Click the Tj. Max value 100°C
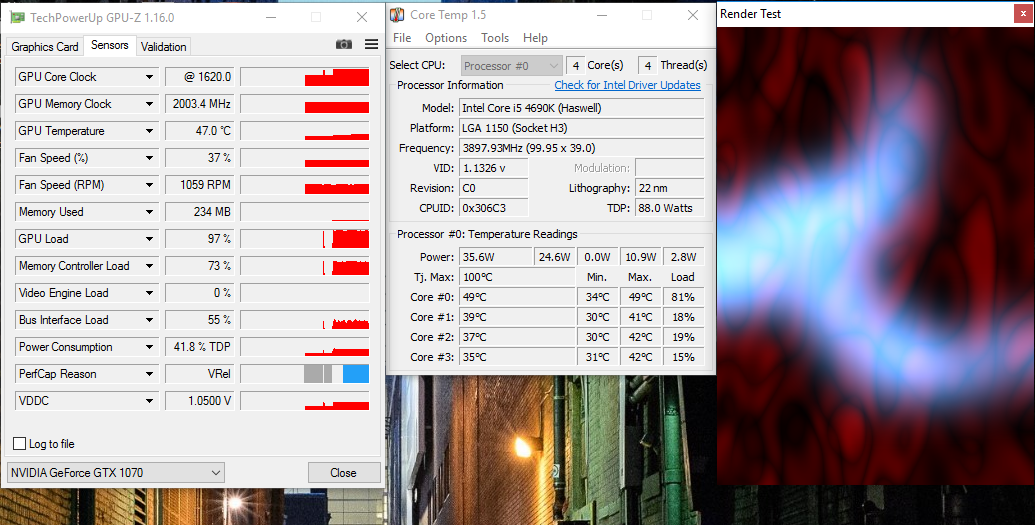 [517, 277]
